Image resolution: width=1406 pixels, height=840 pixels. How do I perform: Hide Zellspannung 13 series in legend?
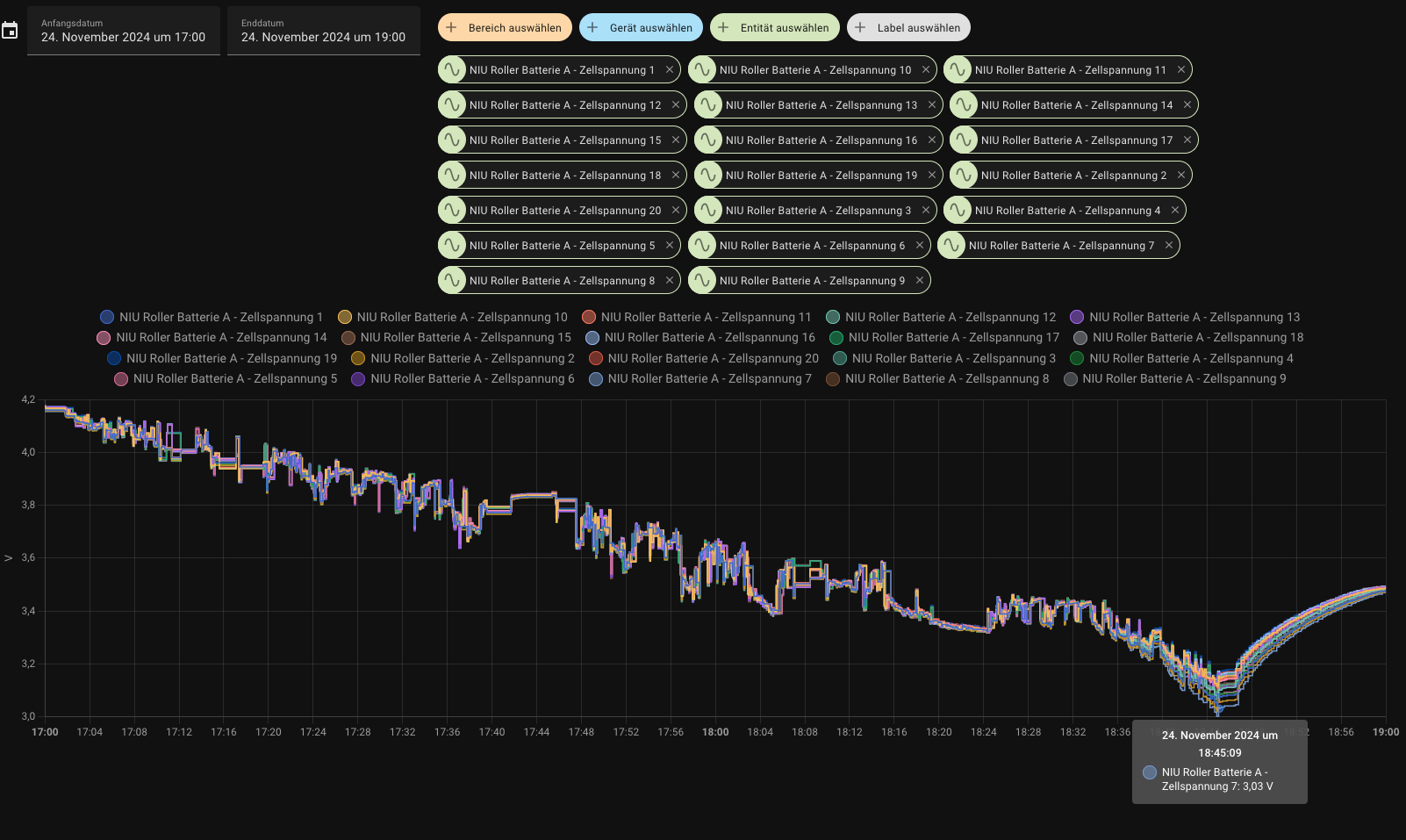pos(1194,317)
